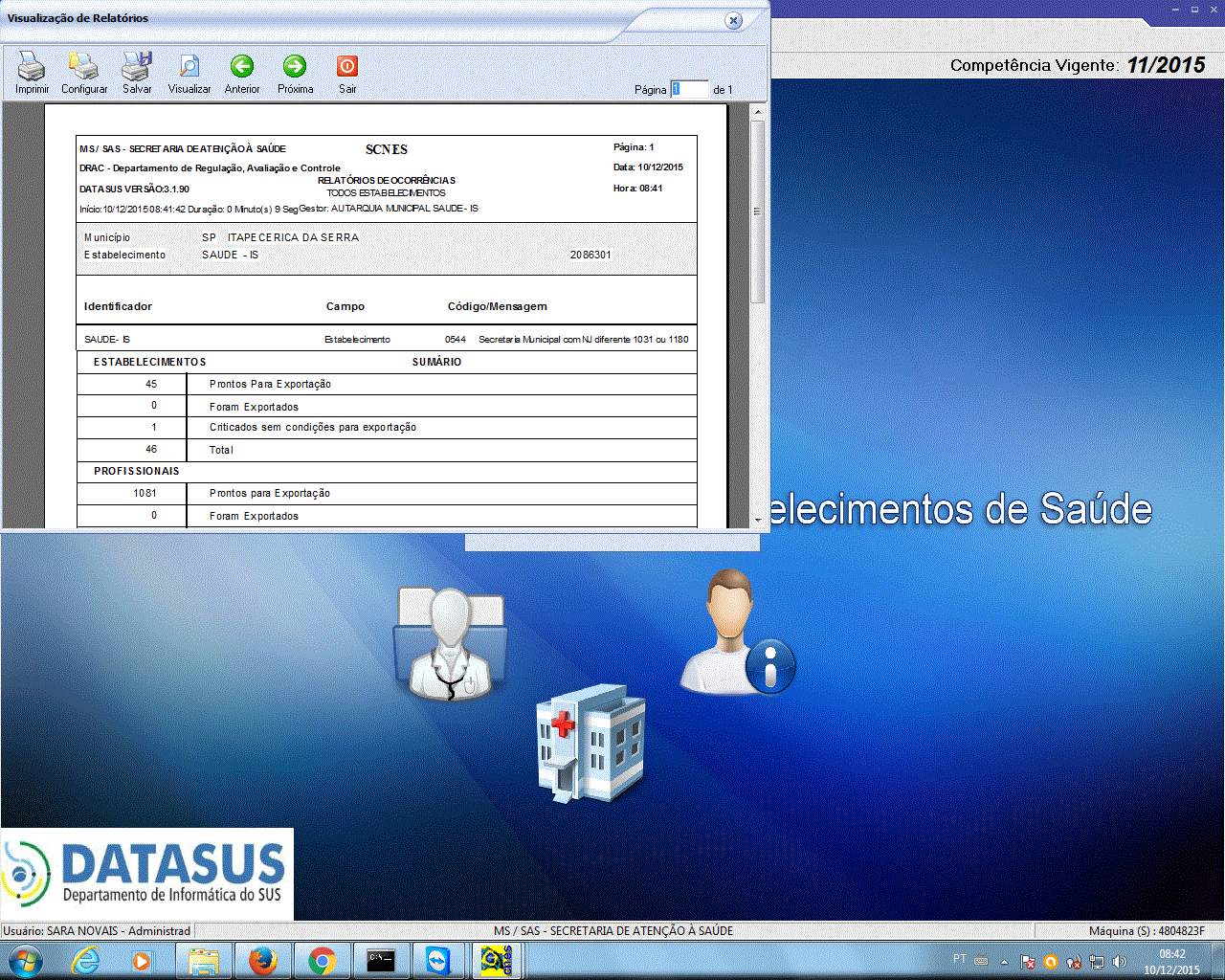Open the hospital building icon
Viewport: 1225px width, 980px height.
pyautogui.click(x=590, y=743)
